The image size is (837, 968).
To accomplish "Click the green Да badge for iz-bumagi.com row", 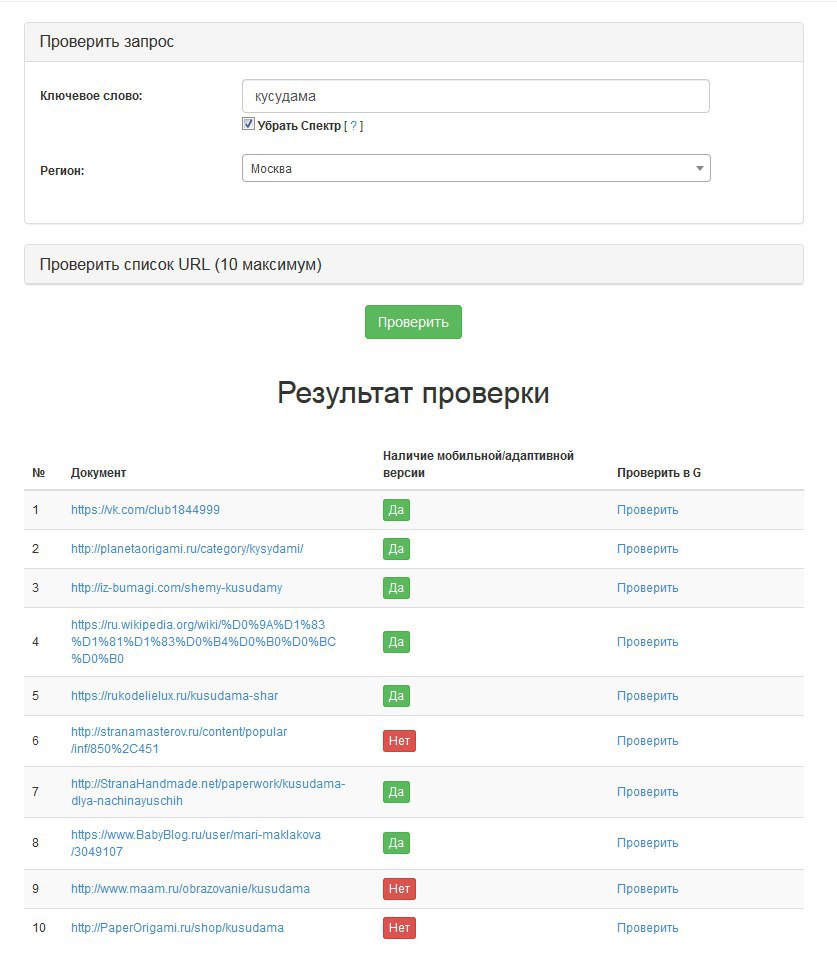I will click(396, 588).
